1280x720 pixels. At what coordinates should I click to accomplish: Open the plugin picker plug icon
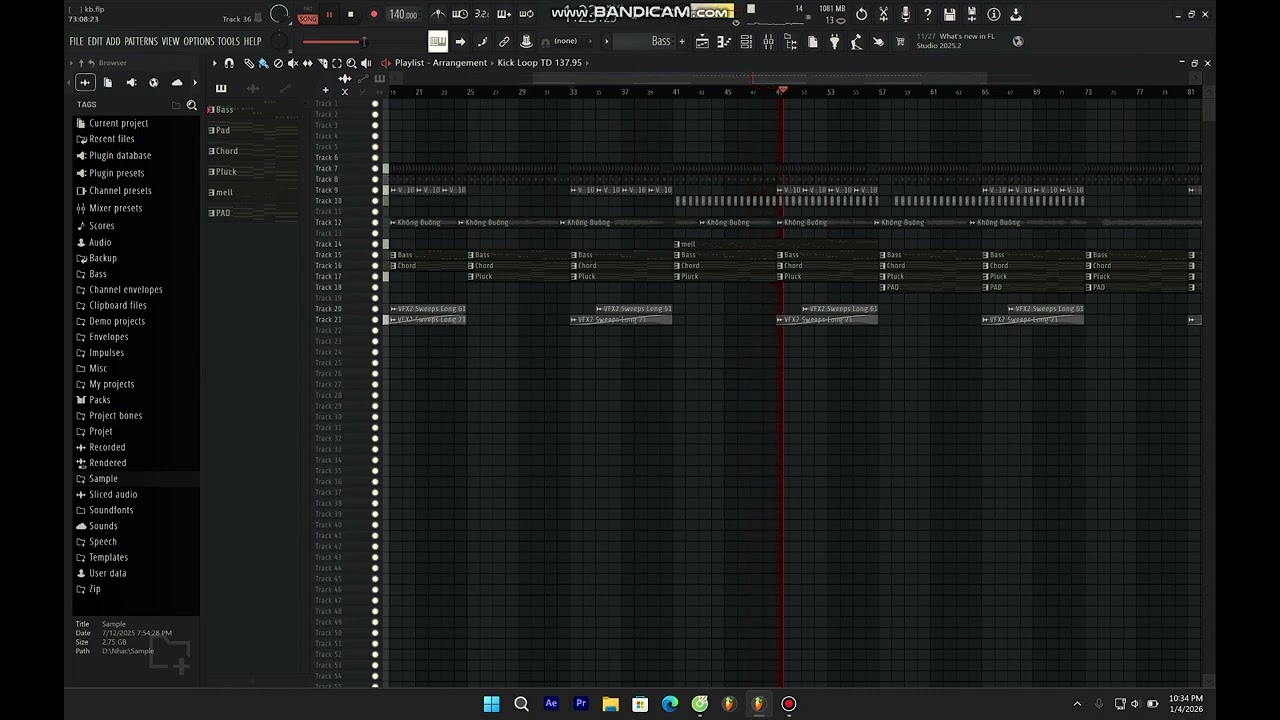(x=834, y=41)
